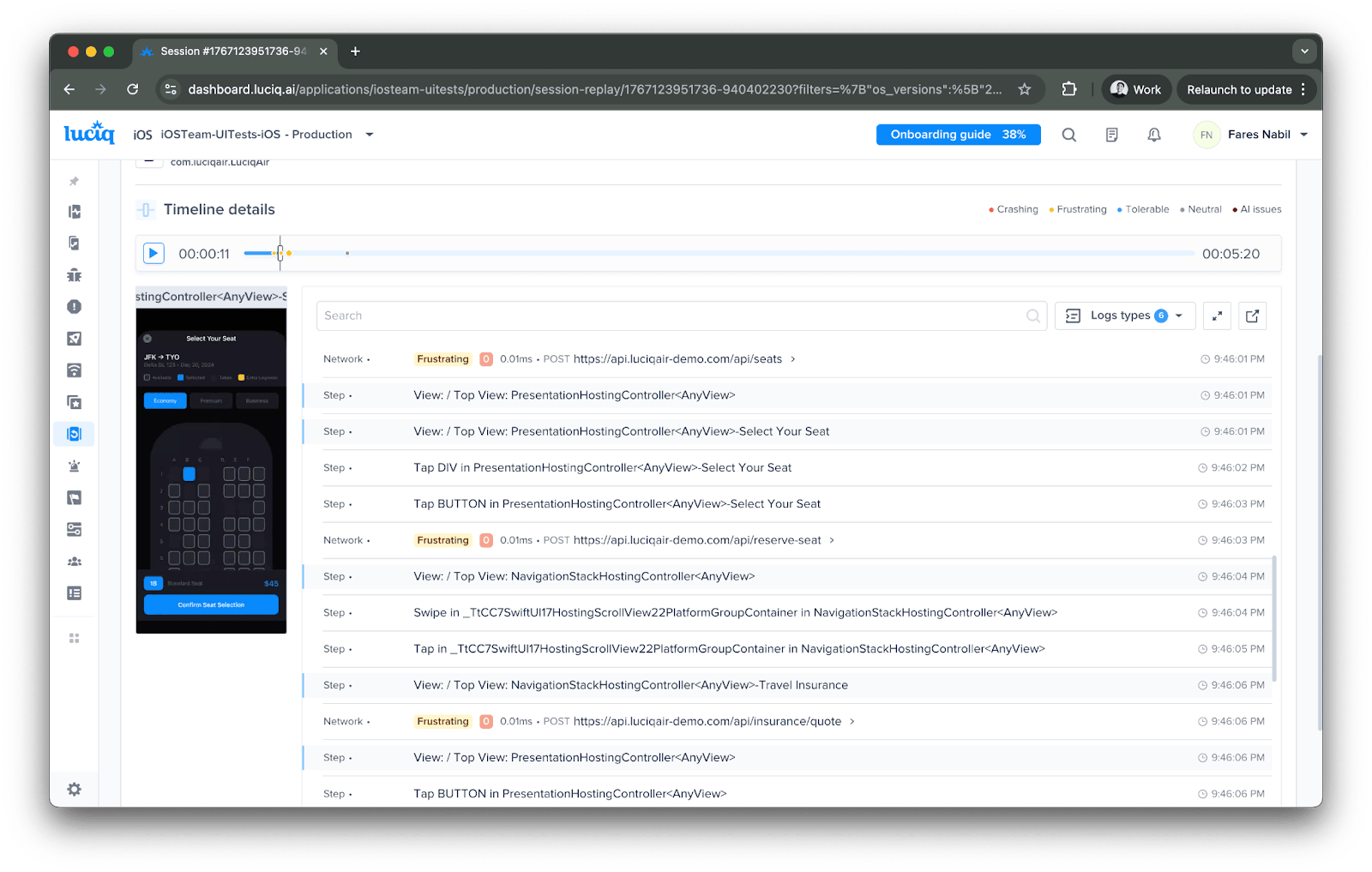1372x872 pixels.
Task: Expand the insurance/quote network request chevron
Action: pos(852,721)
